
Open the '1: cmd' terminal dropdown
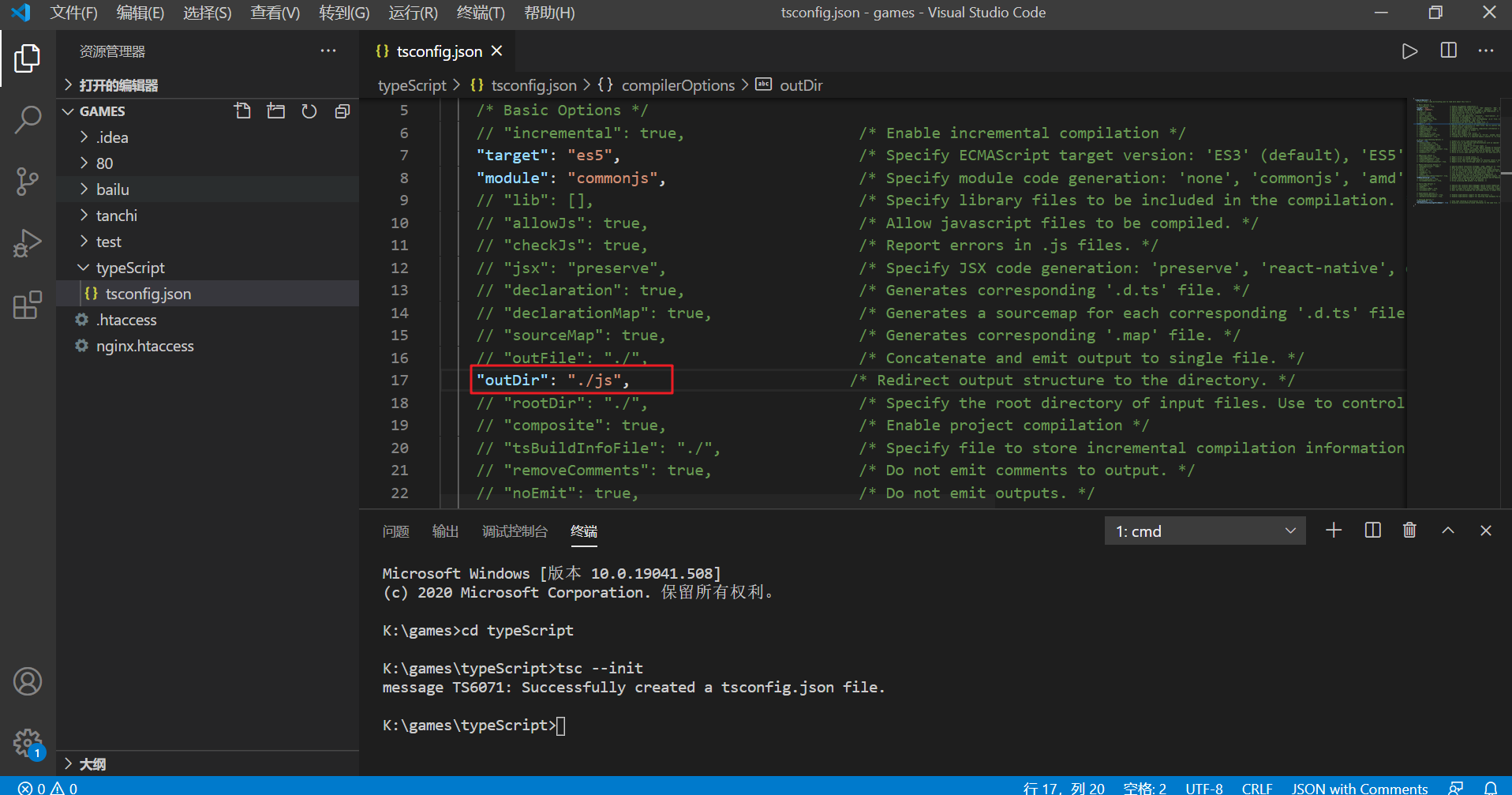click(1204, 530)
